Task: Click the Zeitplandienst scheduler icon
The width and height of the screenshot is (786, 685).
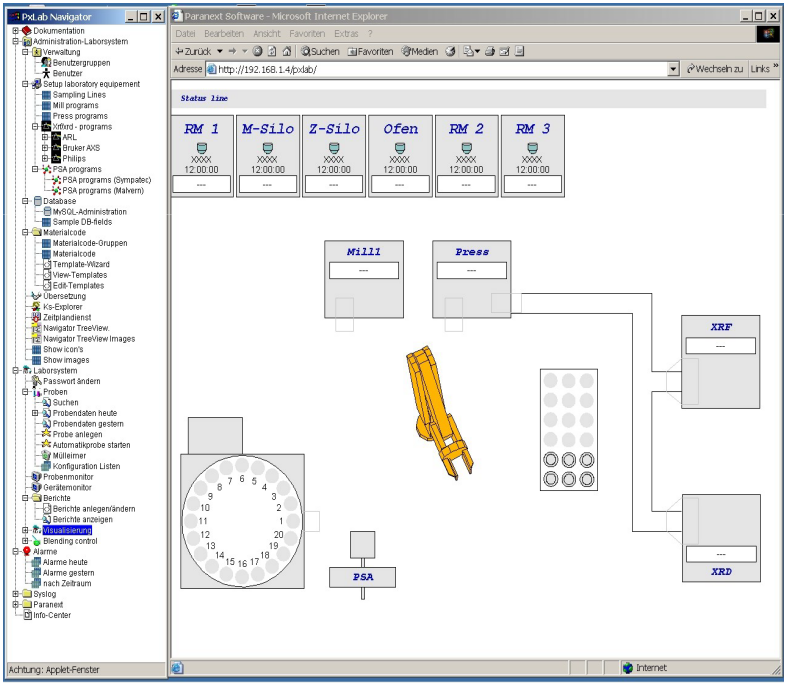Action: point(36,317)
